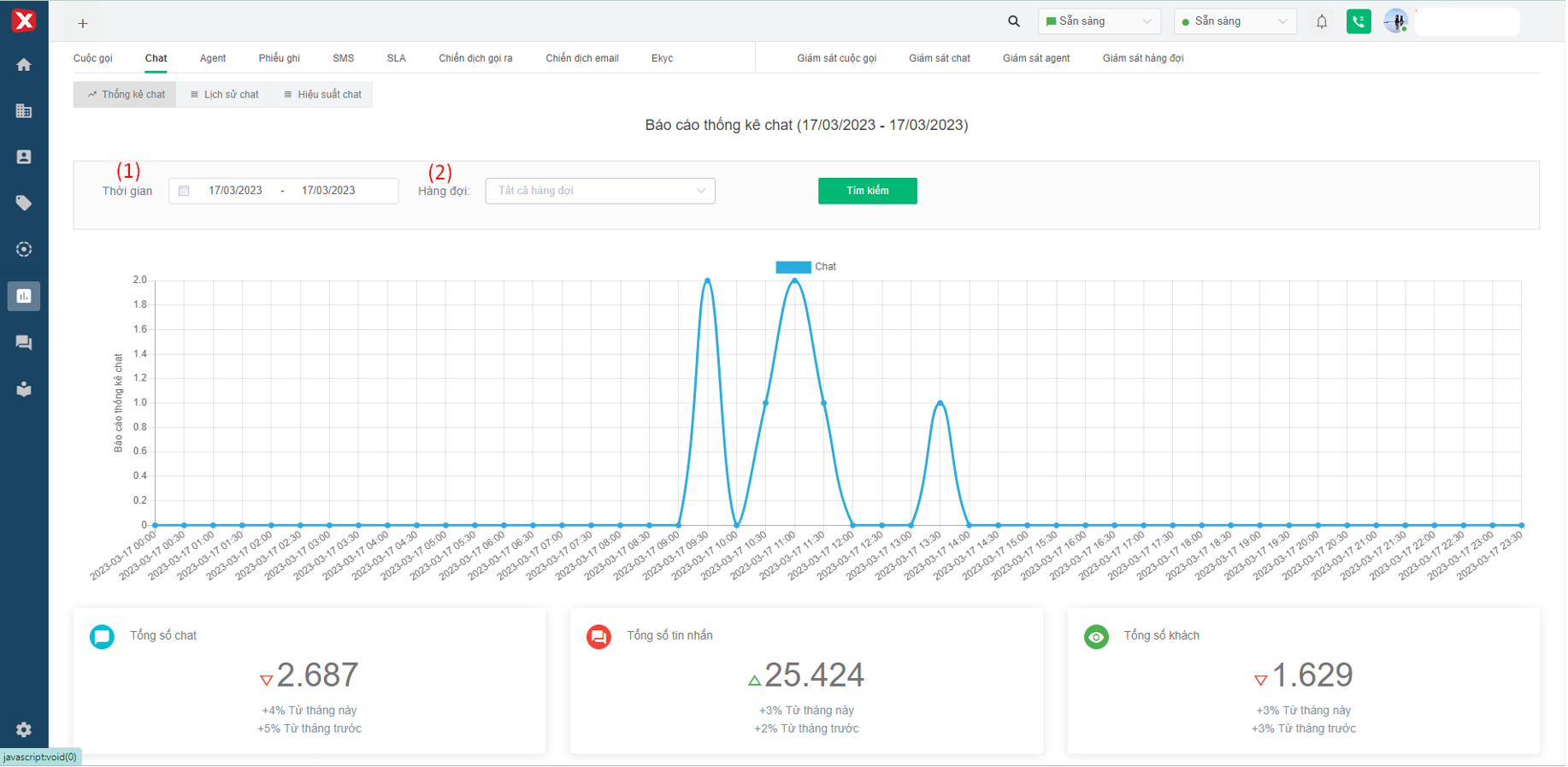Expand the second Sẵn sàng status dropdown
1568x767 pixels.
[x=1235, y=21]
